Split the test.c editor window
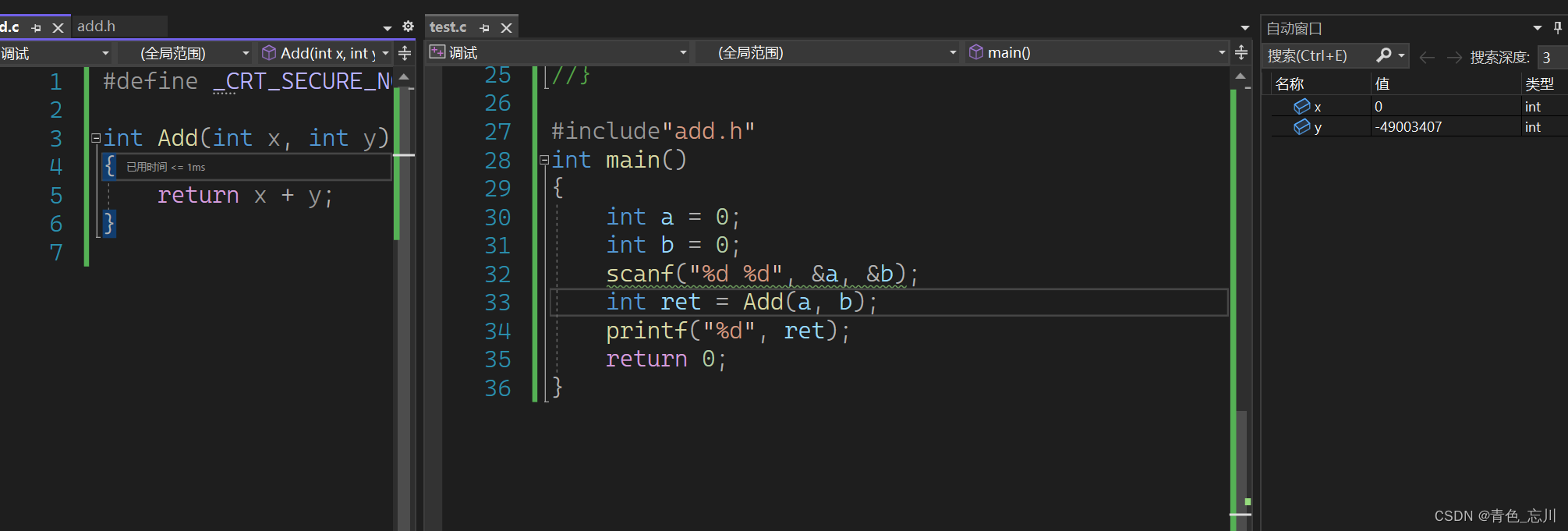The width and height of the screenshot is (1568, 531). pyautogui.click(x=1241, y=52)
